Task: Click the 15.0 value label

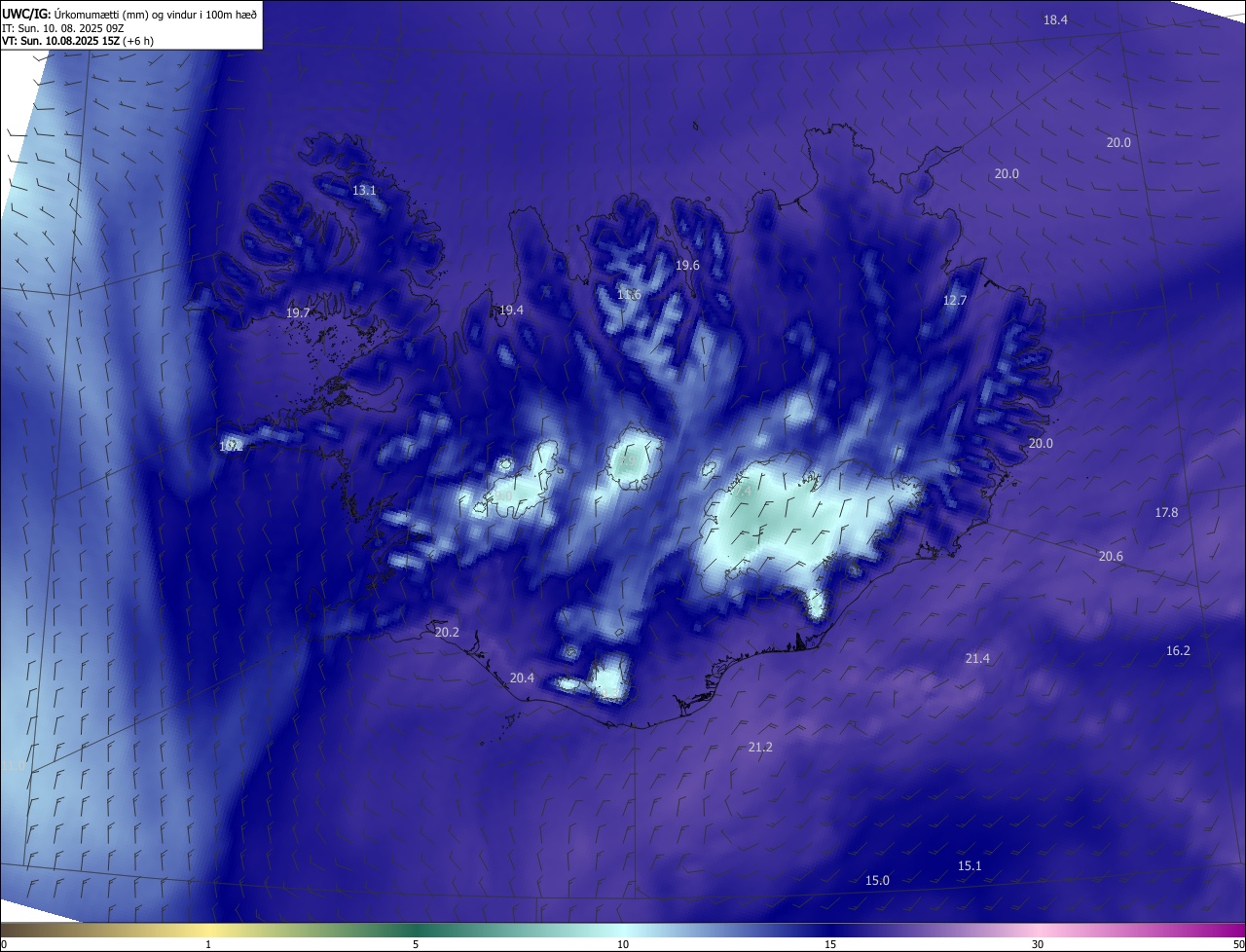Action: (877, 881)
